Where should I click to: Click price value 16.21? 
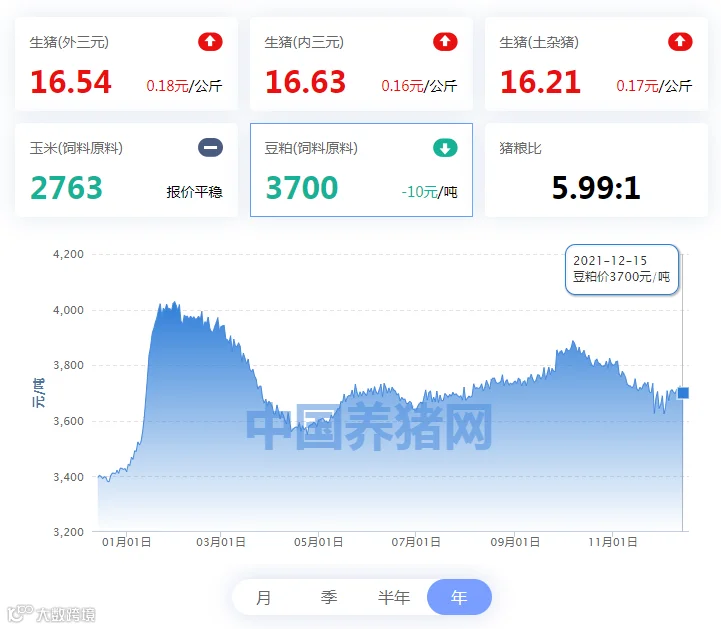[x=540, y=82]
